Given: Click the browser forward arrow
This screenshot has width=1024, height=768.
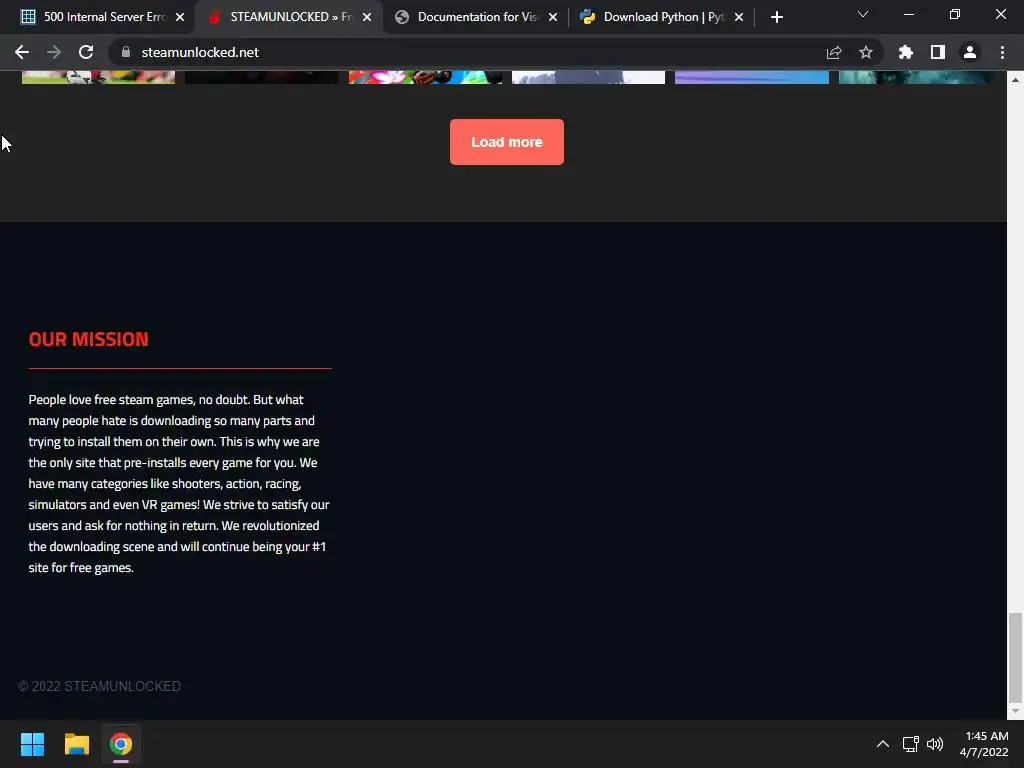Looking at the screenshot, I should coord(54,52).
